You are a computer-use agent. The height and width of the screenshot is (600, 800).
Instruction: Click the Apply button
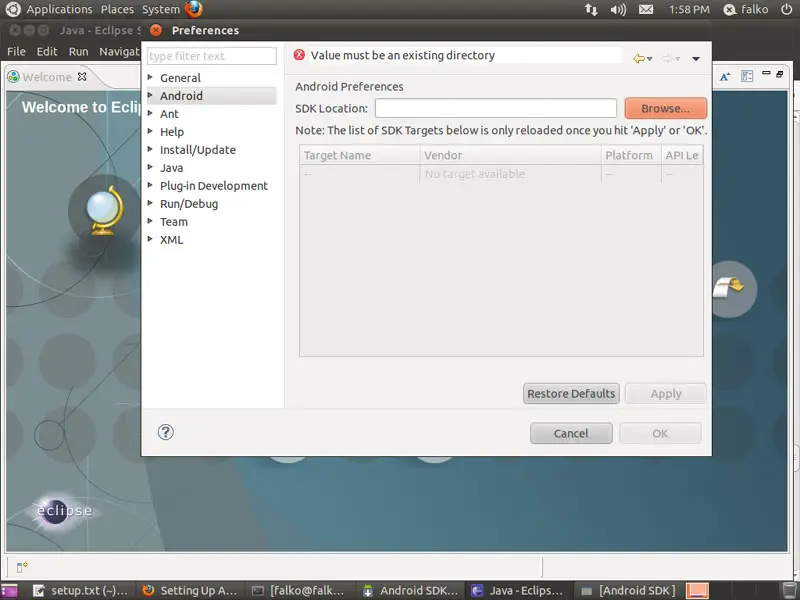coord(666,393)
